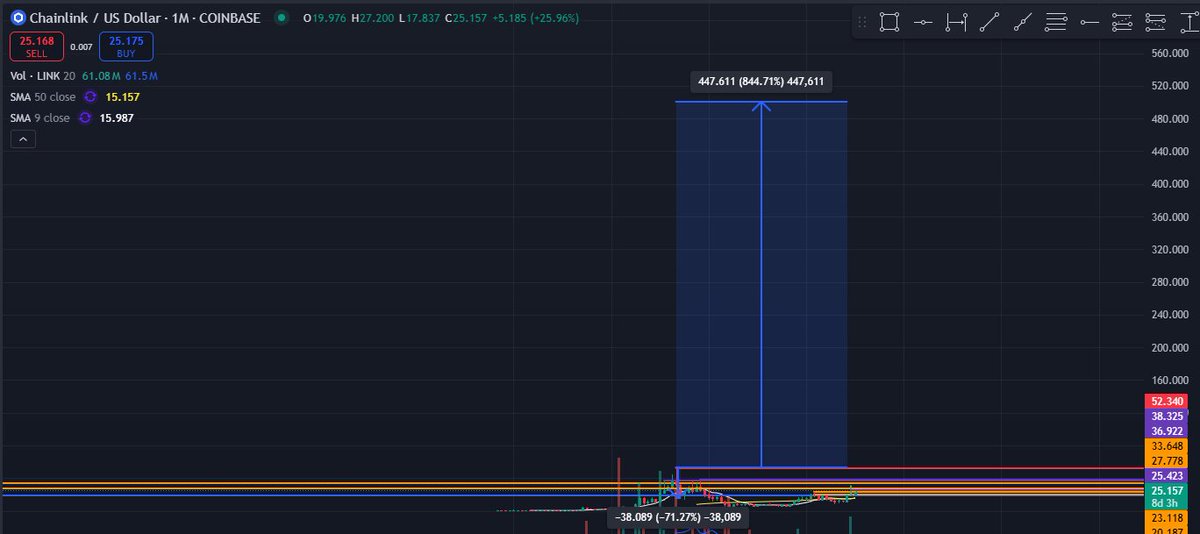Click the SMA 50 value 15.157

tap(122, 97)
